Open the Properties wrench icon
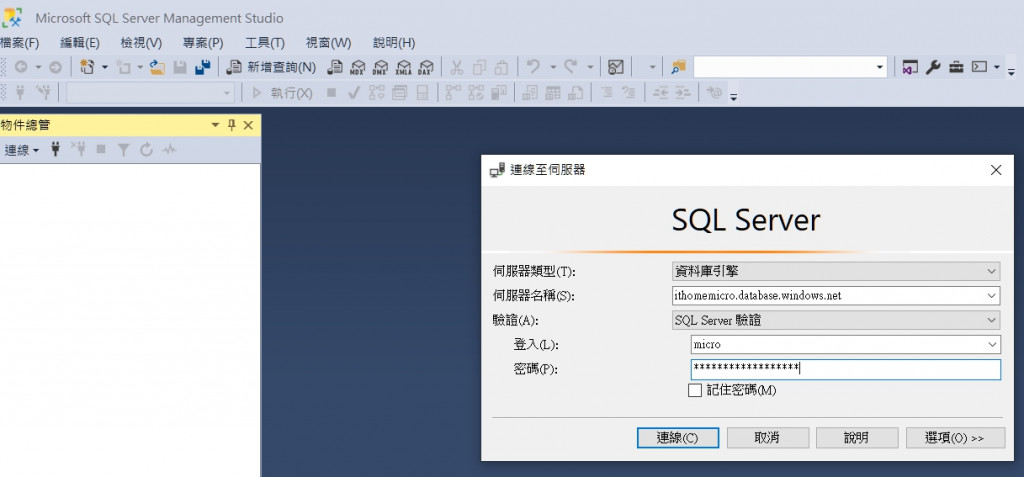This screenshot has width=1024, height=477. click(933, 67)
